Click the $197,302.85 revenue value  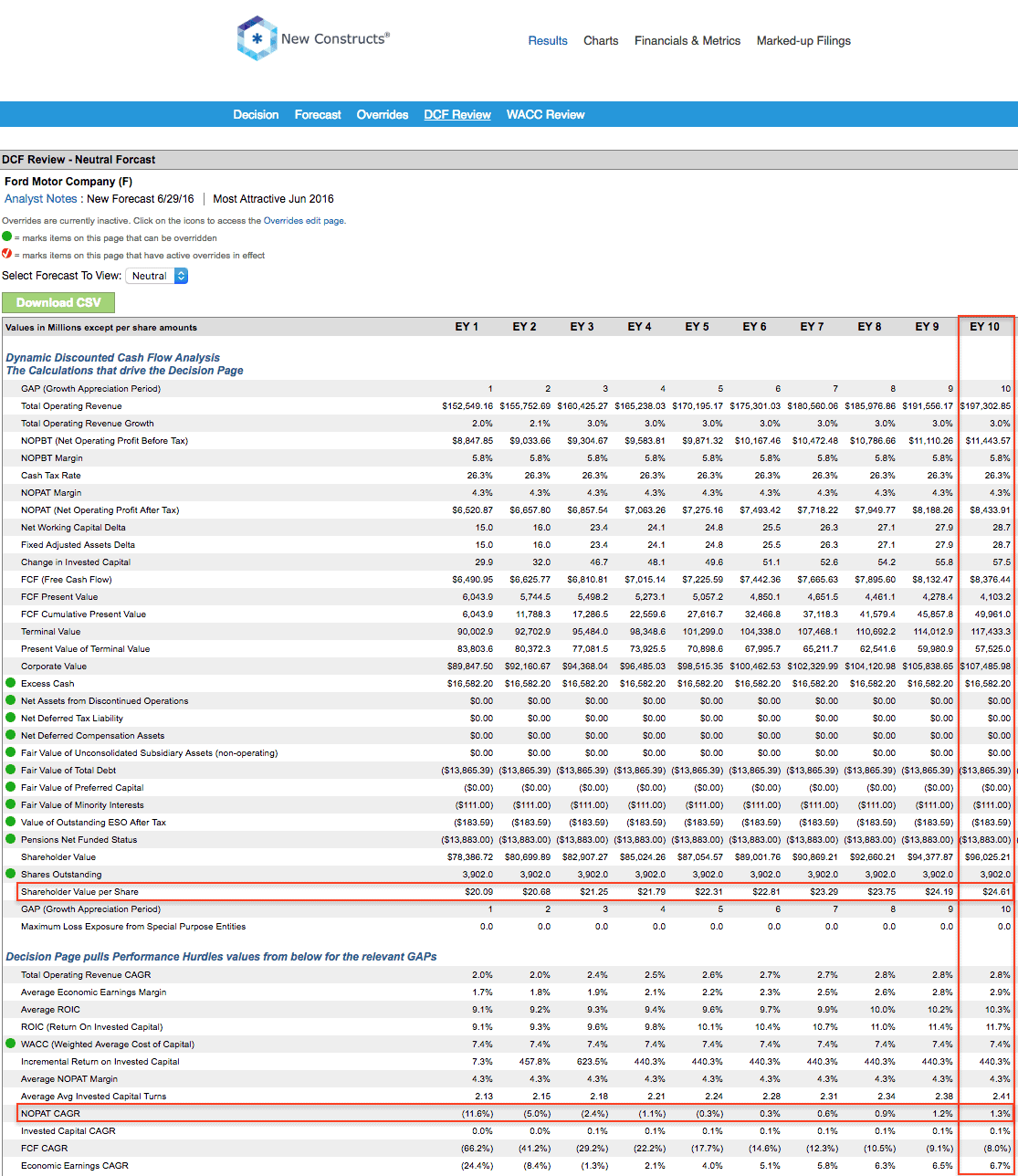click(985, 405)
